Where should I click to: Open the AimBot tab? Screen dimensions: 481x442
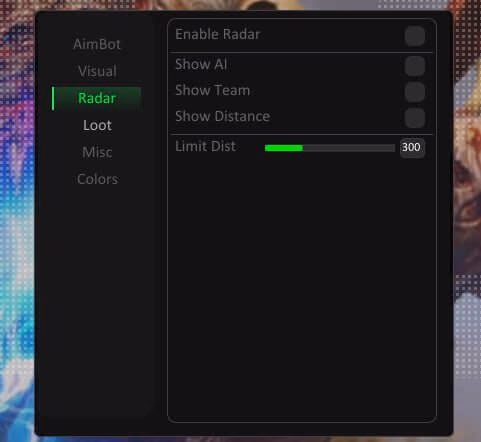(97, 44)
